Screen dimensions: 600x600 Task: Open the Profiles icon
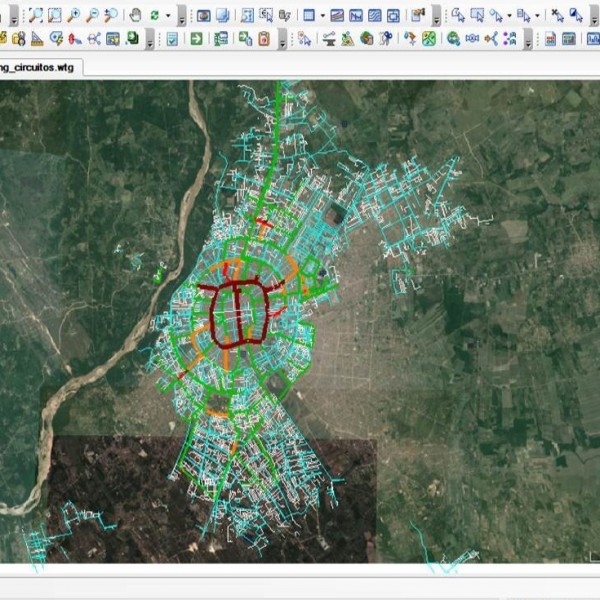coord(356,16)
